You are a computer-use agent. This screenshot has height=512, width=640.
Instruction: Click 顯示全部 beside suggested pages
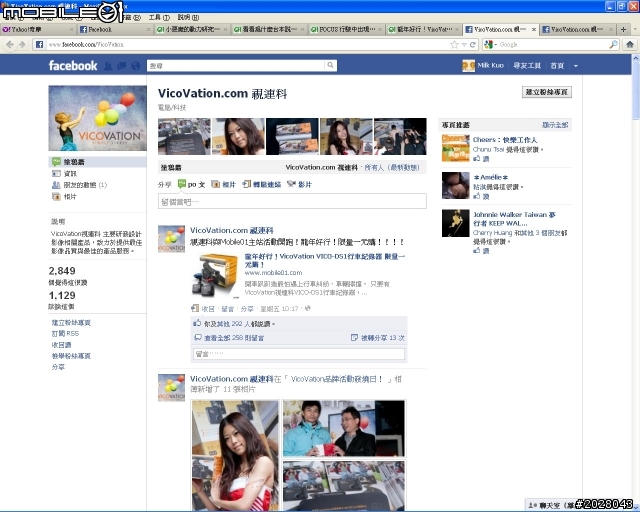click(x=555, y=125)
